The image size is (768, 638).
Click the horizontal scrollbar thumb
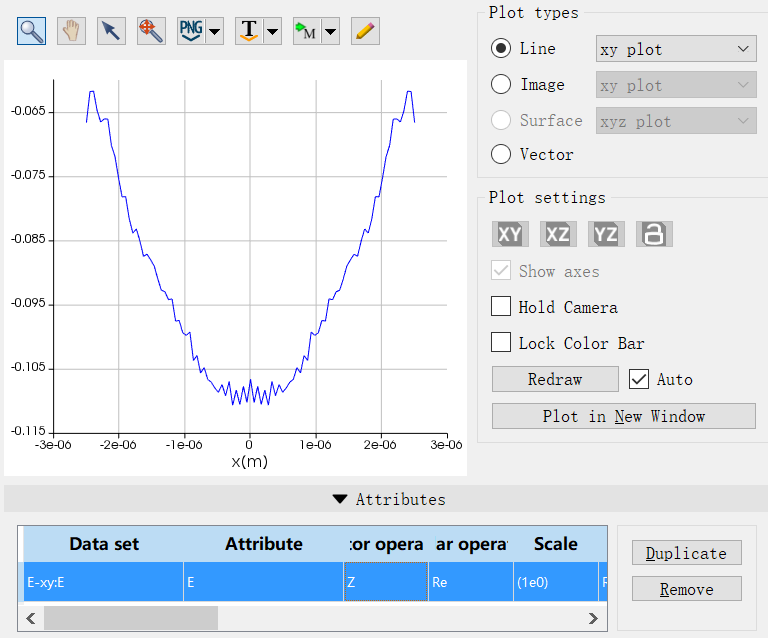pyautogui.click(x=131, y=618)
